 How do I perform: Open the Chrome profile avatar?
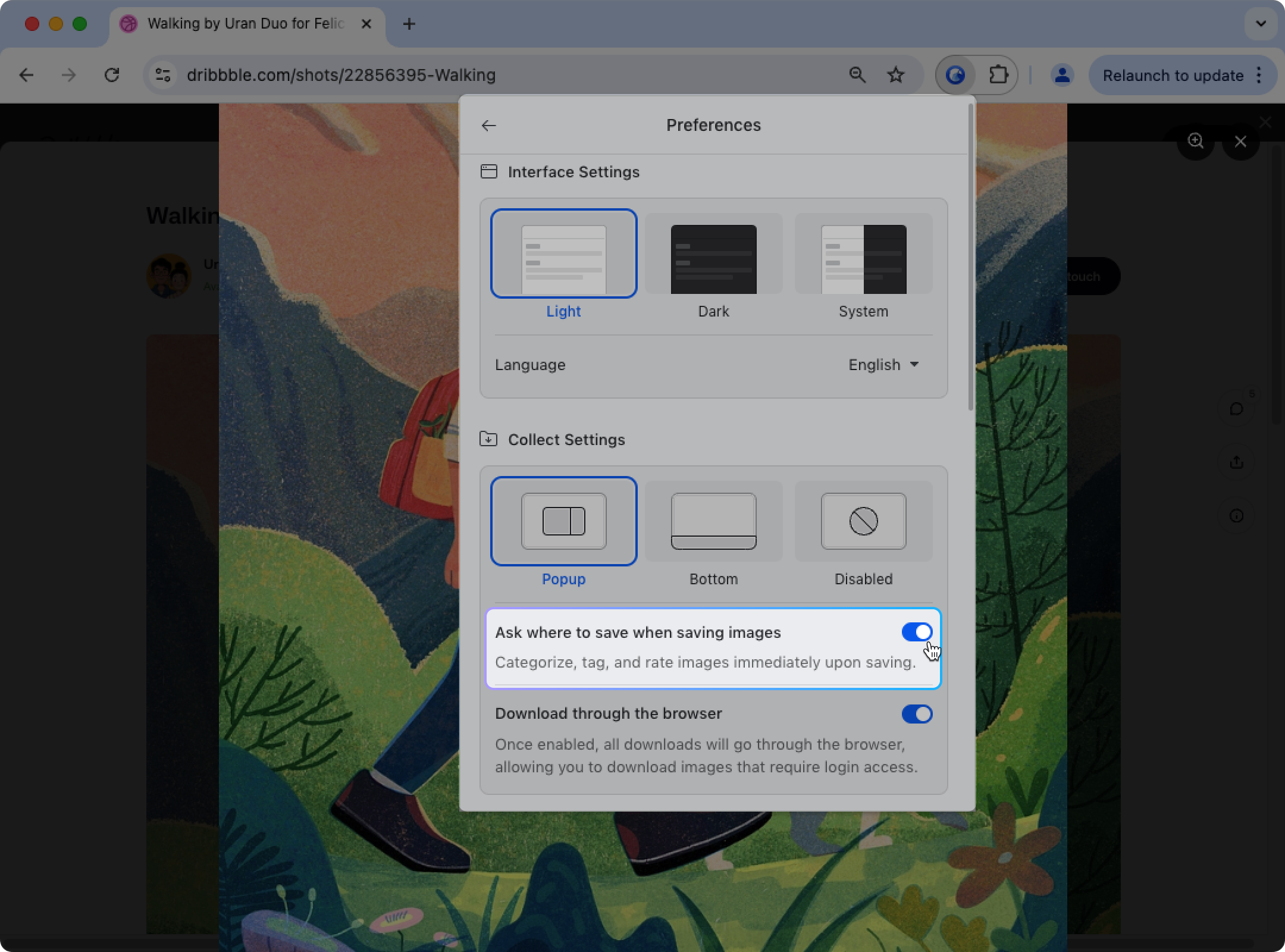[1062, 75]
